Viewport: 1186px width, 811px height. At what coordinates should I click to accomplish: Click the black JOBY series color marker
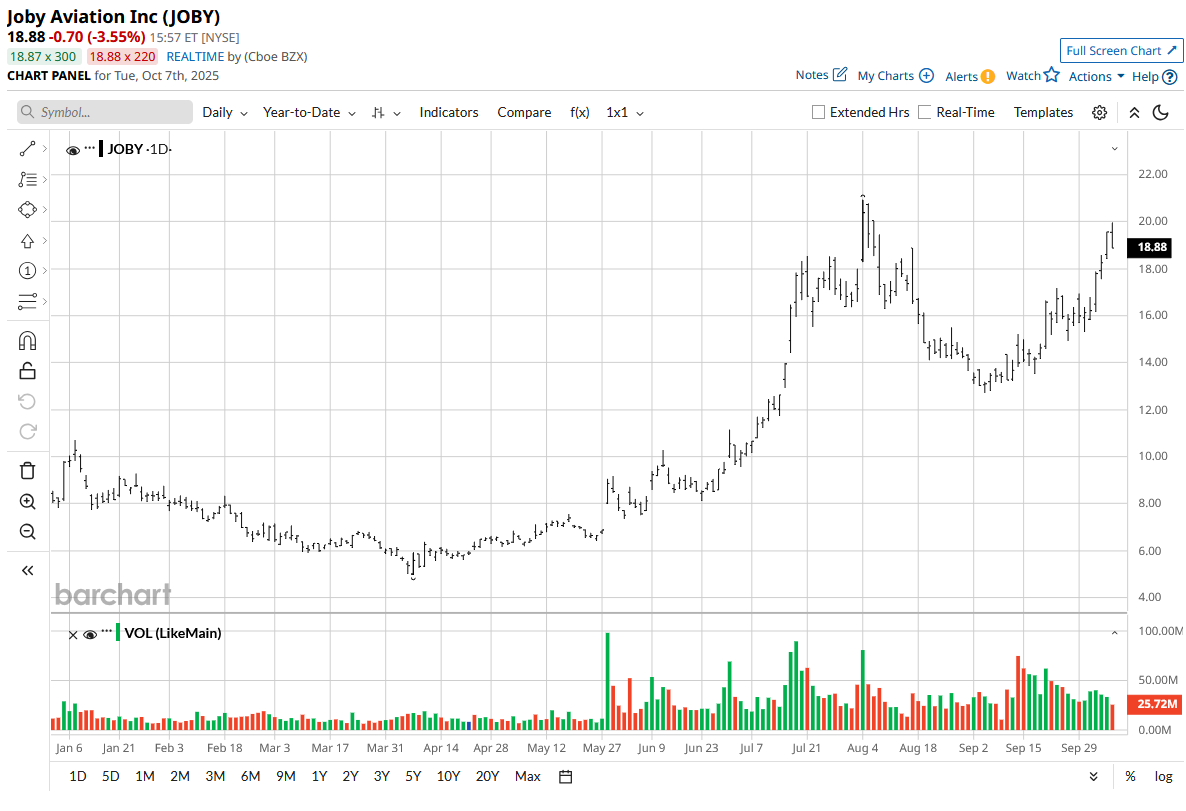click(101, 148)
